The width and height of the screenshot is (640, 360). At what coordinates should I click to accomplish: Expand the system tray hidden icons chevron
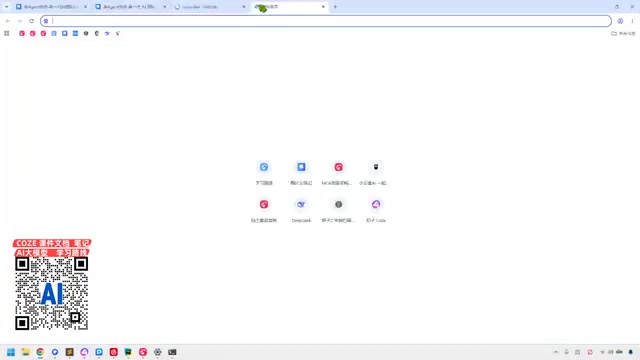[x=556, y=352]
